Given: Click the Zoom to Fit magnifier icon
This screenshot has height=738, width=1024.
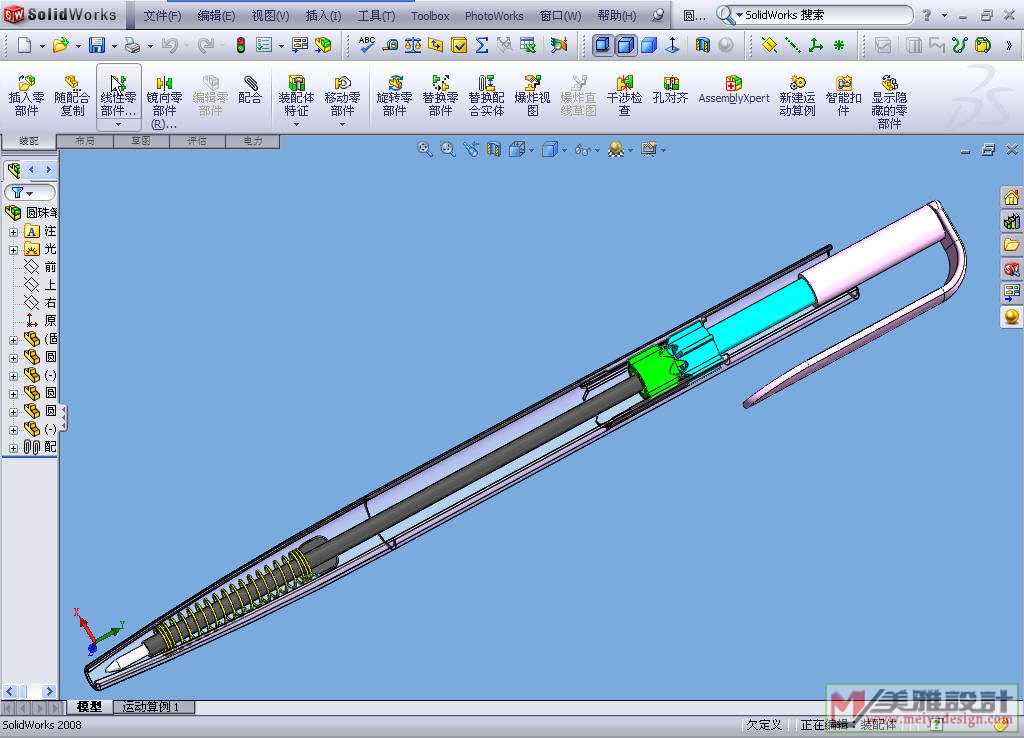Looking at the screenshot, I should [425, 149].
